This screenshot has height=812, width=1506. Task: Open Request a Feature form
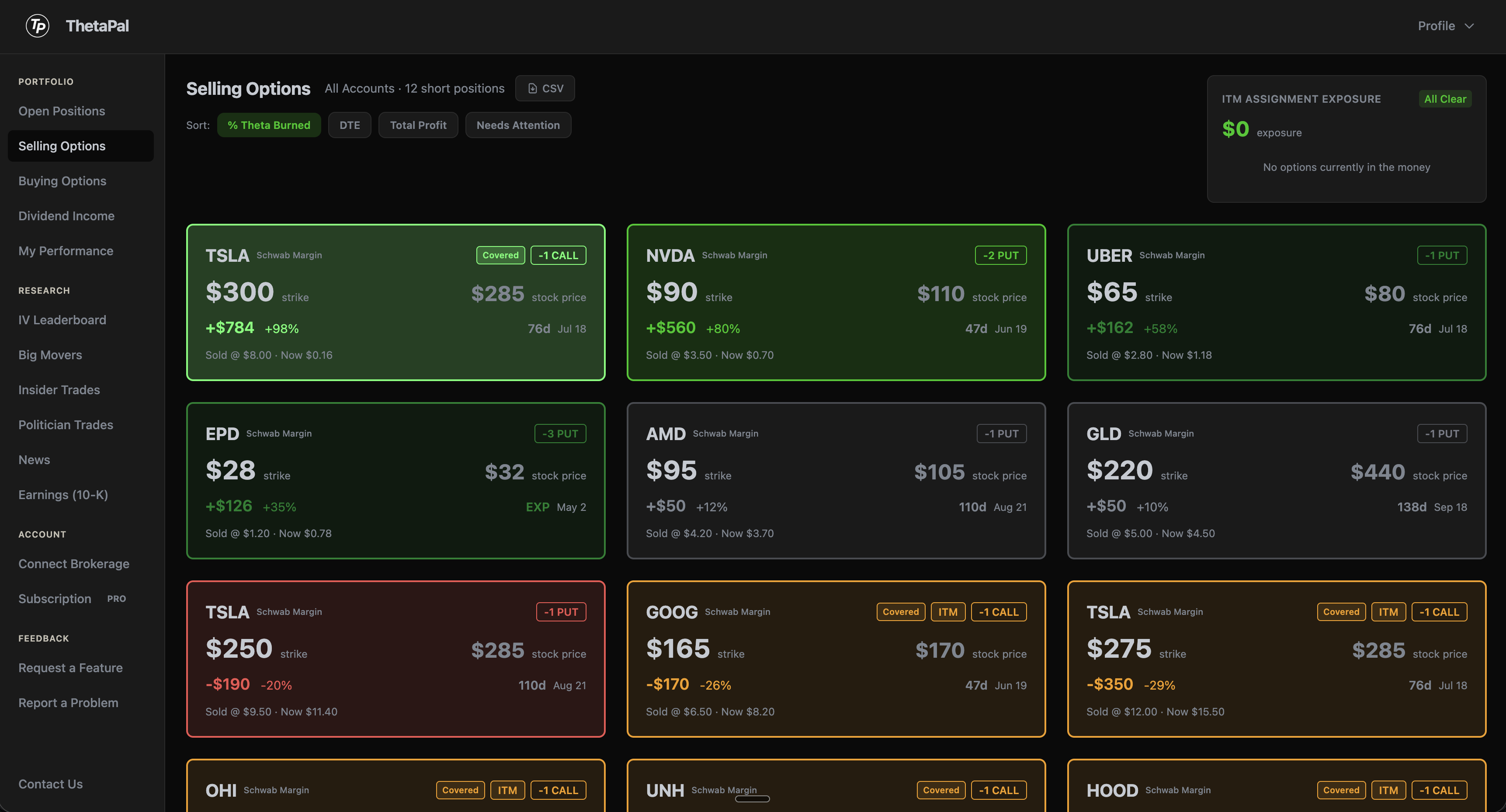[81, 668]
